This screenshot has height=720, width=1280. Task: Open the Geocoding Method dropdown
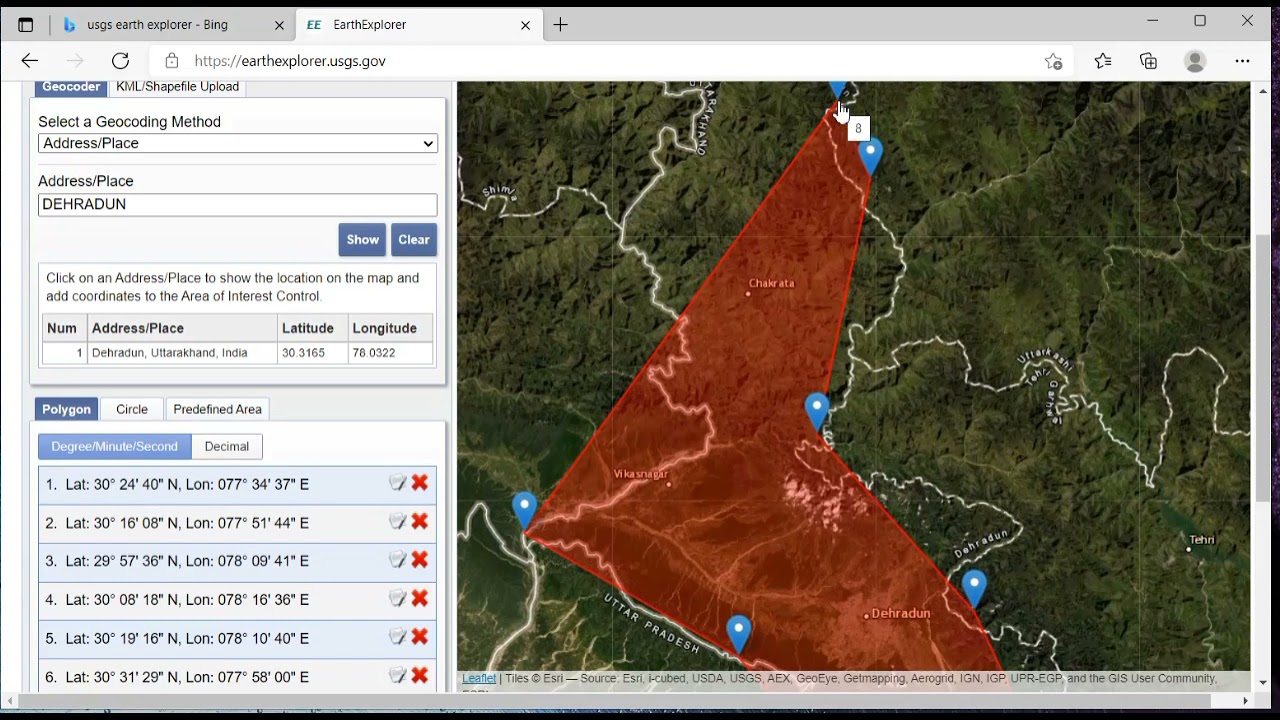click(238, 143)
